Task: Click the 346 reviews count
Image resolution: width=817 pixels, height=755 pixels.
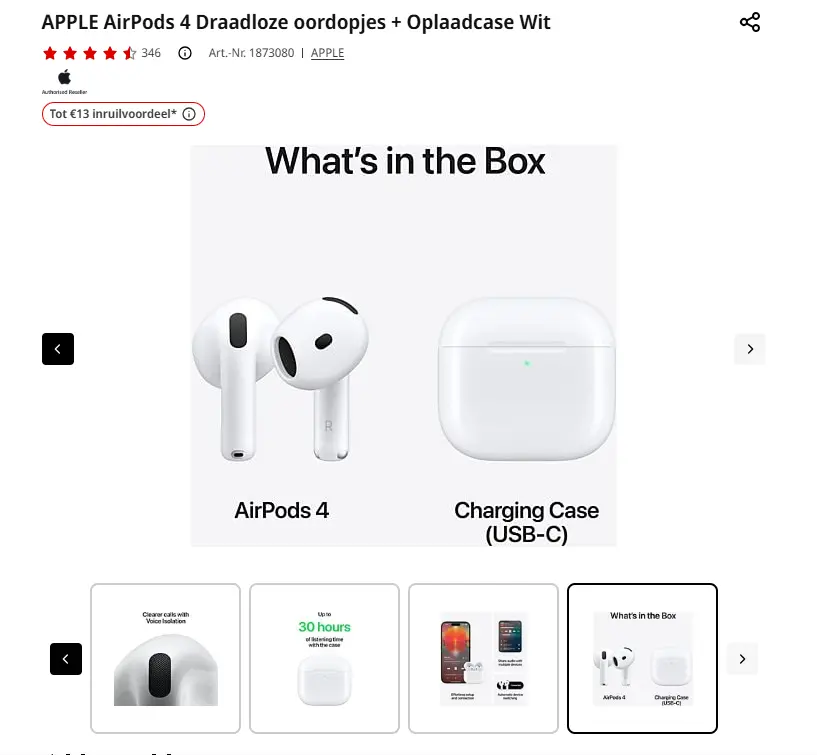Action: pyautogui.click(x=151, y=53)
